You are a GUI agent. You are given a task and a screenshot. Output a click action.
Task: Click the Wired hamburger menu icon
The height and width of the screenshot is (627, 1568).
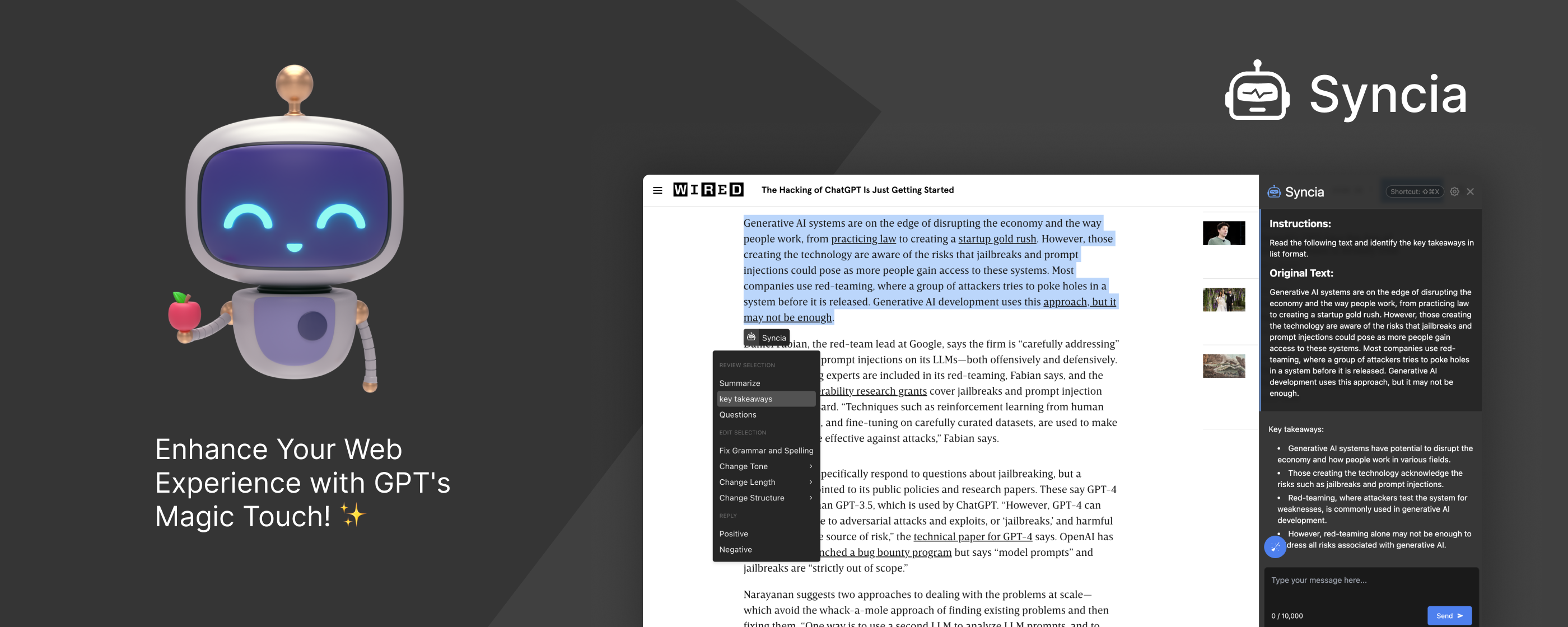pyautogui.click(x=657, y=190)
